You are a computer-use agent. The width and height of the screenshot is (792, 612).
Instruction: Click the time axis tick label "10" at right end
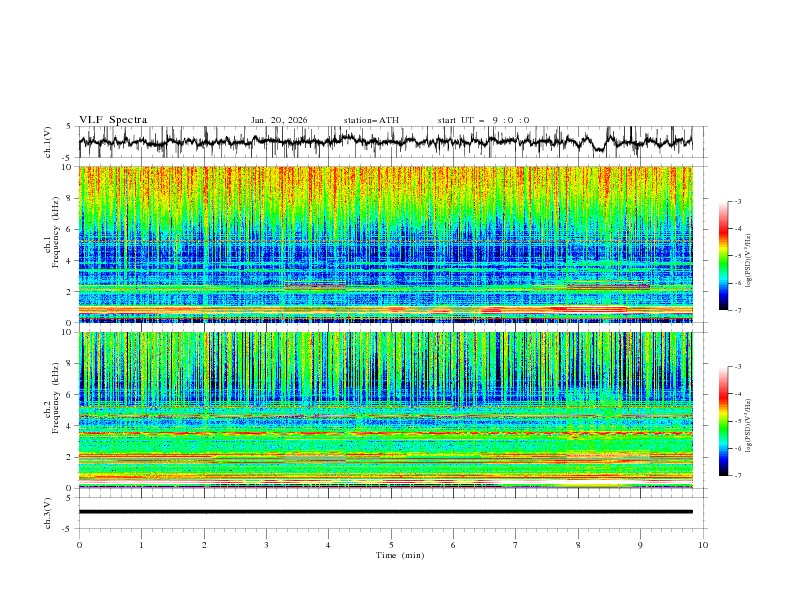click(703, 545)
